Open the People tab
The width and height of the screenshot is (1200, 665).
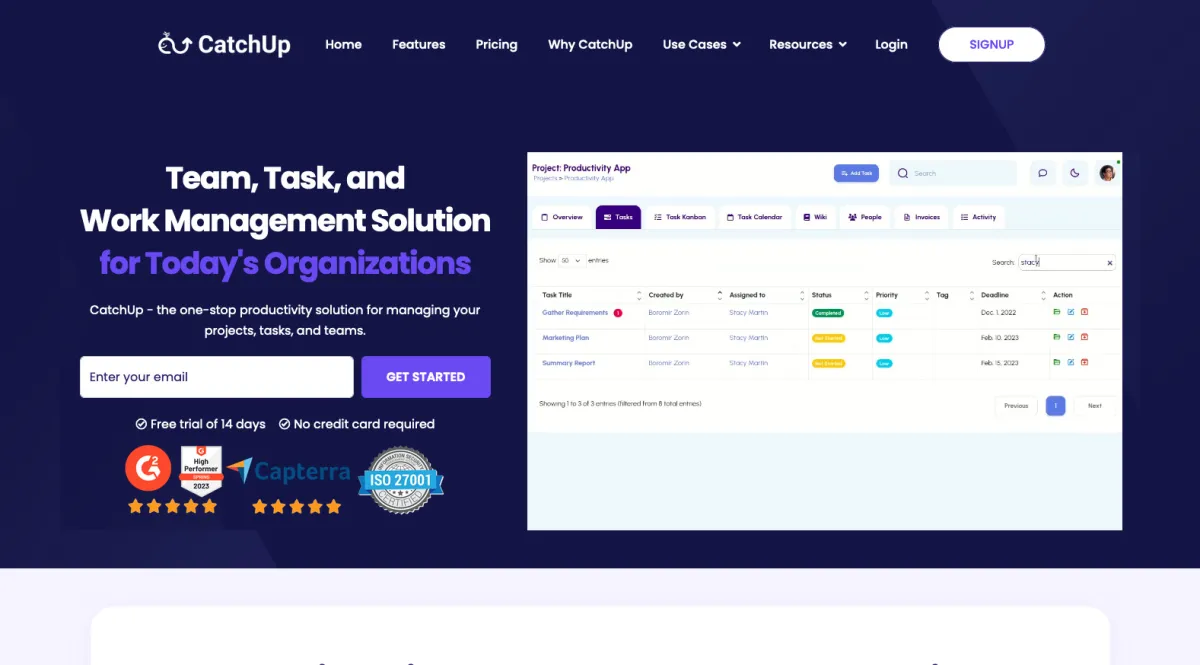(x=865, y=217)
